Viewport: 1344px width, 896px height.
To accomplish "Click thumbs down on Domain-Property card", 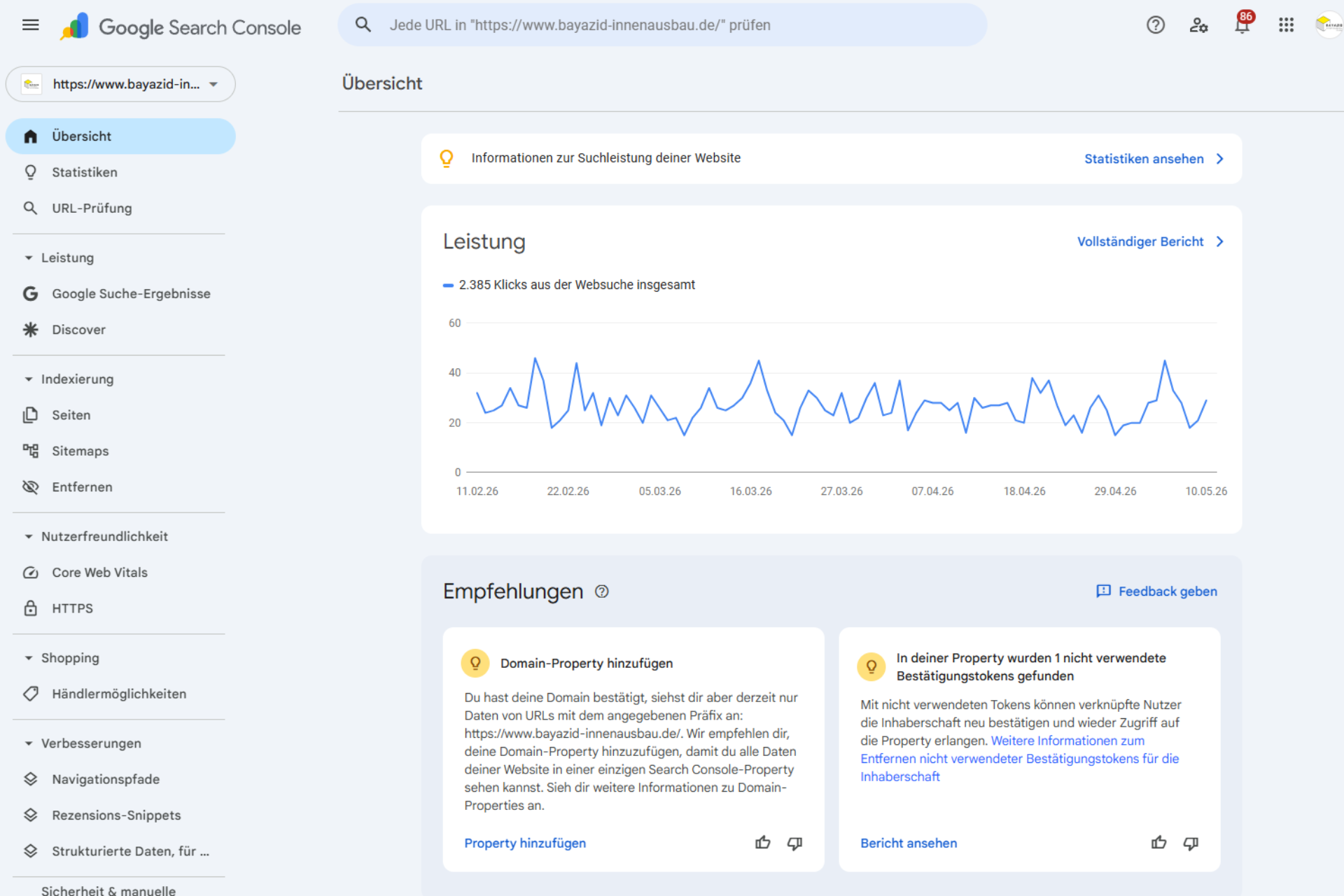I will [x=794, y=843].
